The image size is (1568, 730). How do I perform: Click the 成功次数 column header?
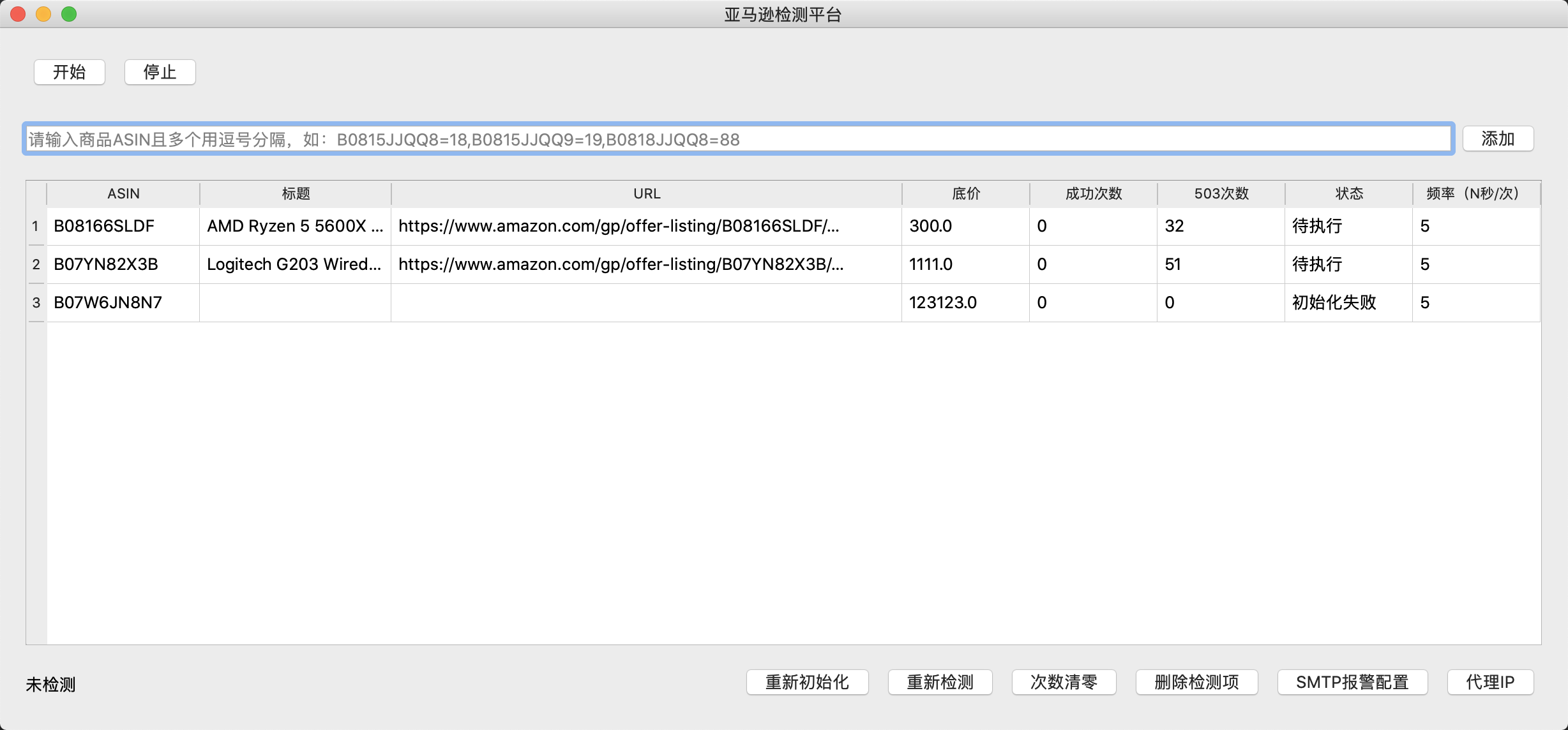[x=1094, y=194]
